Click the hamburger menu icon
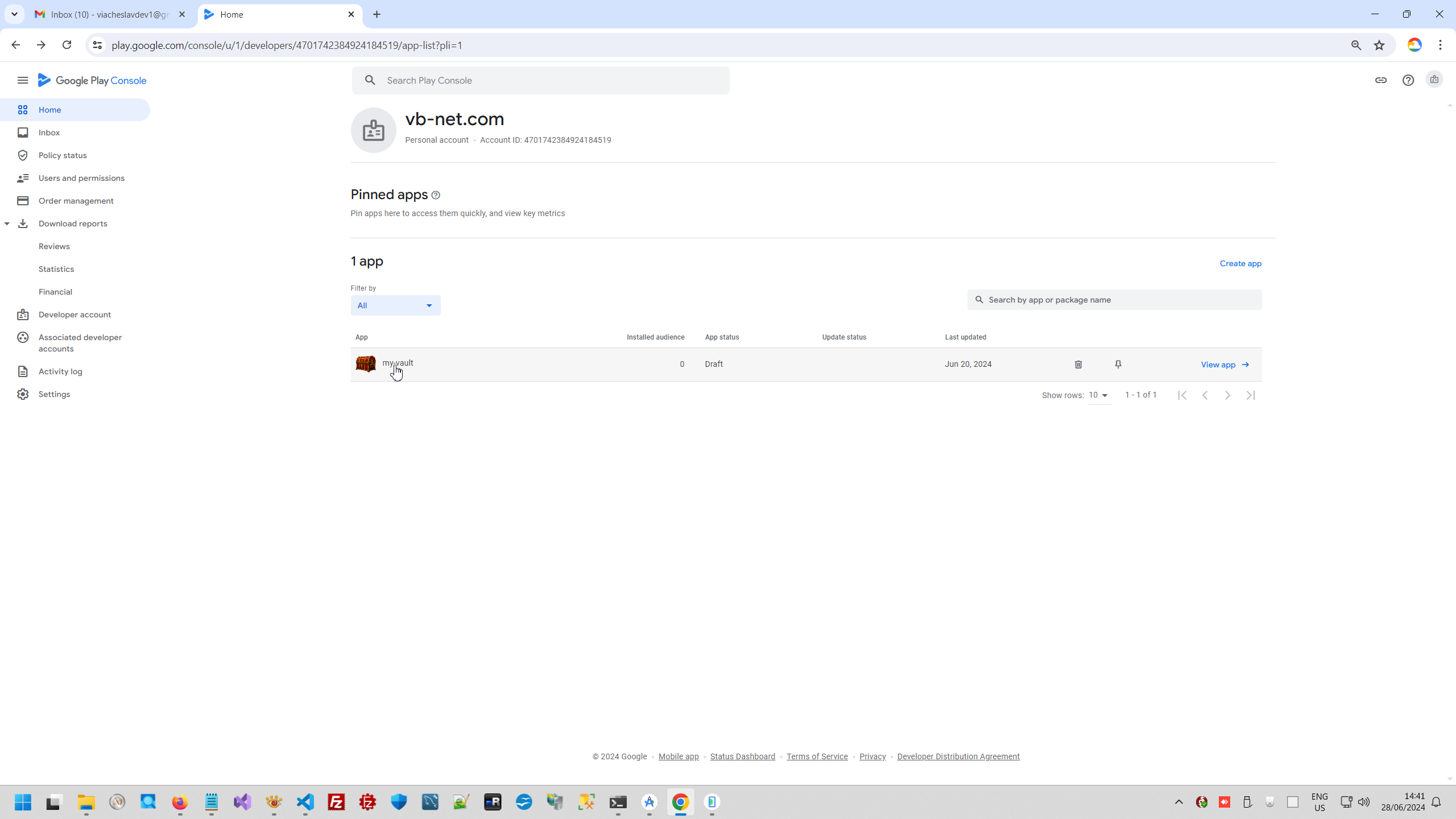The image size is (1456, 819). pos(23,80)
